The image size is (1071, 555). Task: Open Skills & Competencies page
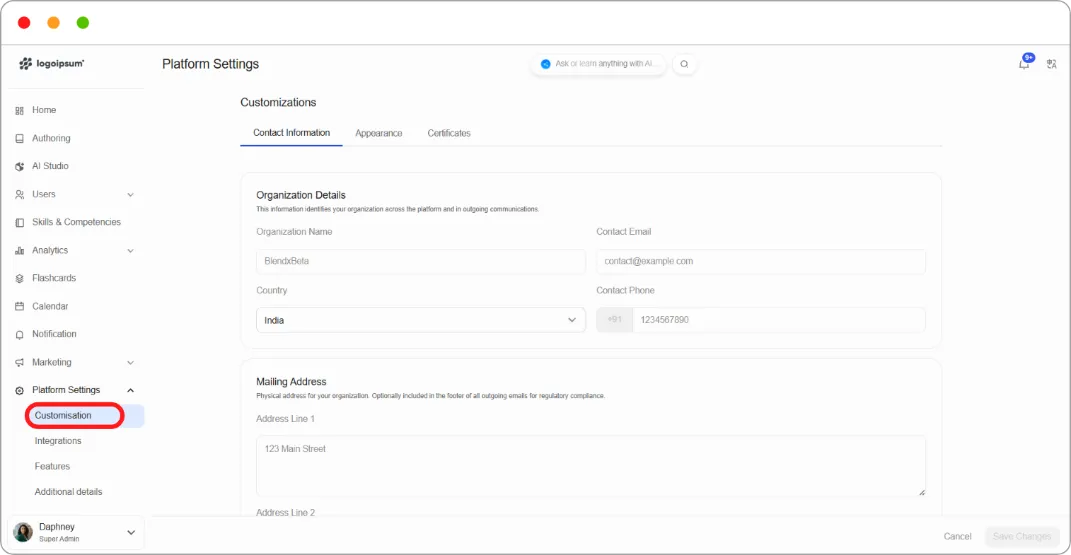tap(76, 222)
